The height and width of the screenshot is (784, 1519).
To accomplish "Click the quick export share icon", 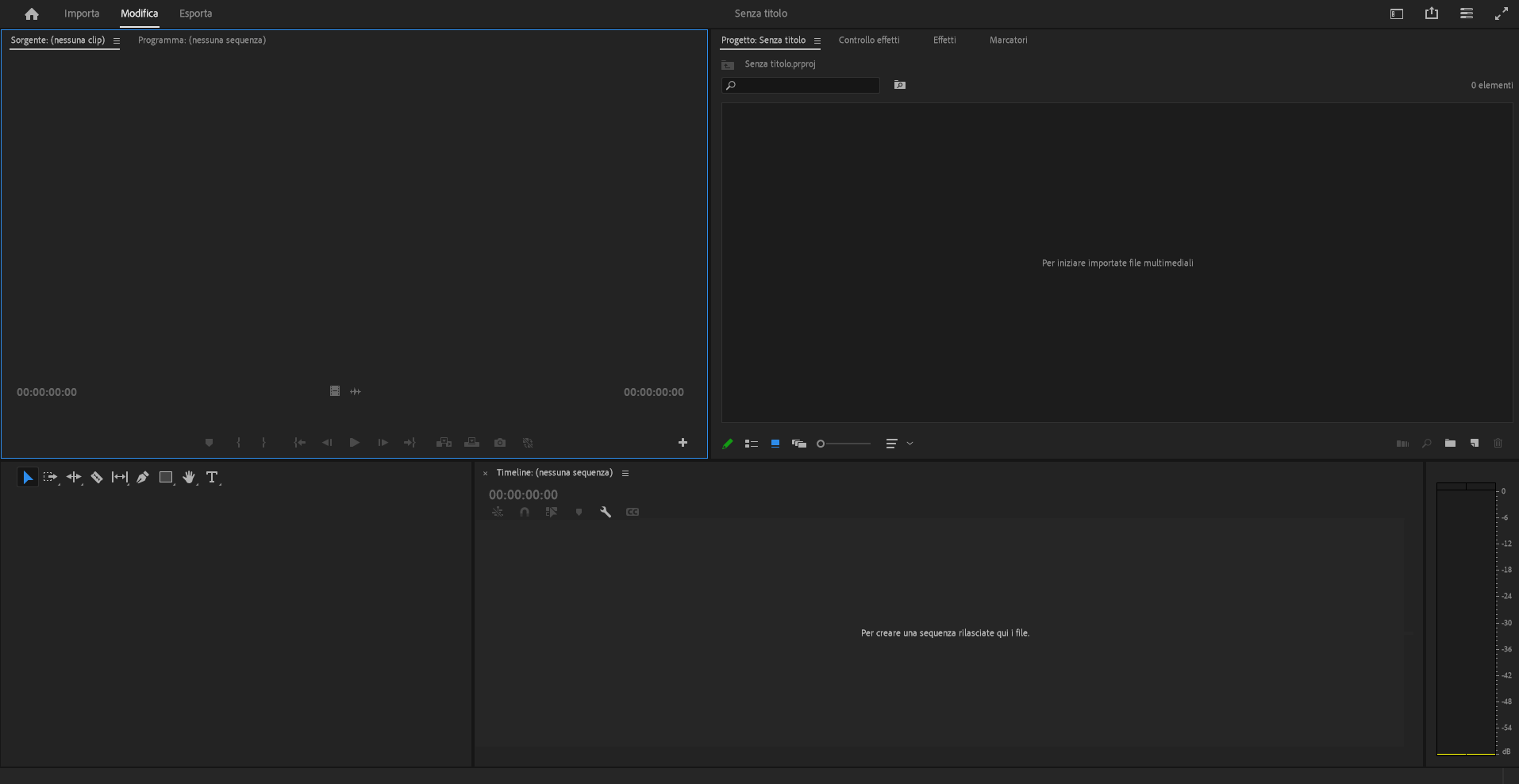I will [x=1432, y=13].
